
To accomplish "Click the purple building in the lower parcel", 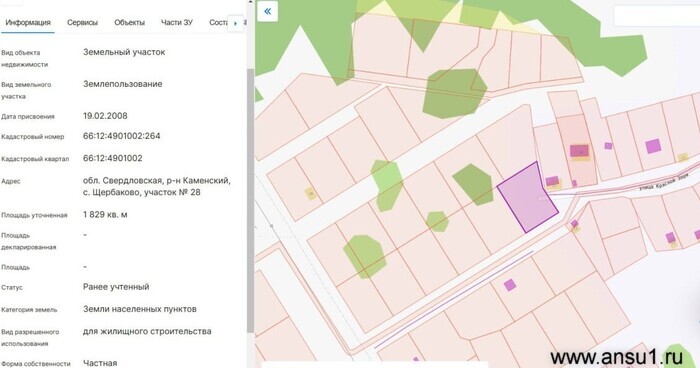I will [x=509, y=284].
